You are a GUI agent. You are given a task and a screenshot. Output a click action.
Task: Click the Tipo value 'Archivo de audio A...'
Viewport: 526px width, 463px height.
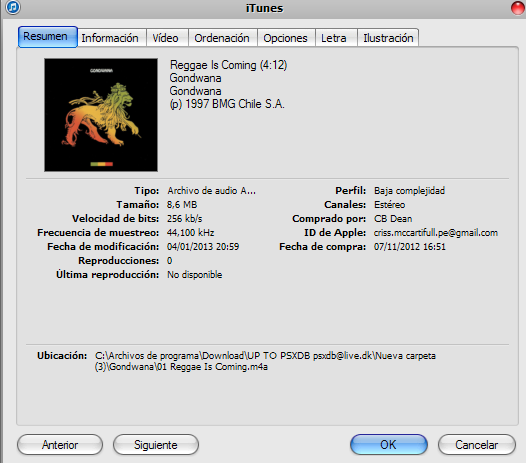coord(211,191)
